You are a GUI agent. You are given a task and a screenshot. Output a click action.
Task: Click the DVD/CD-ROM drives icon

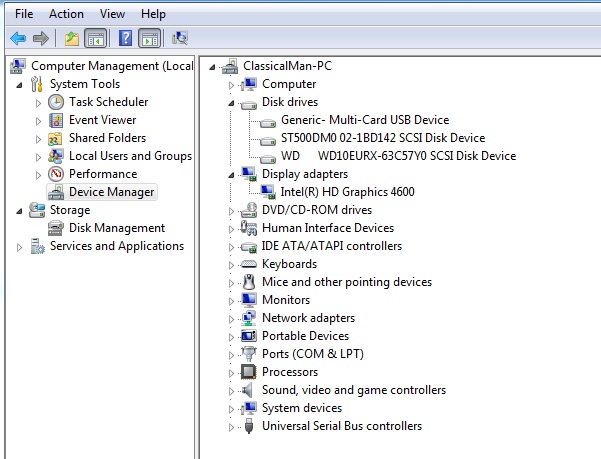249,210
